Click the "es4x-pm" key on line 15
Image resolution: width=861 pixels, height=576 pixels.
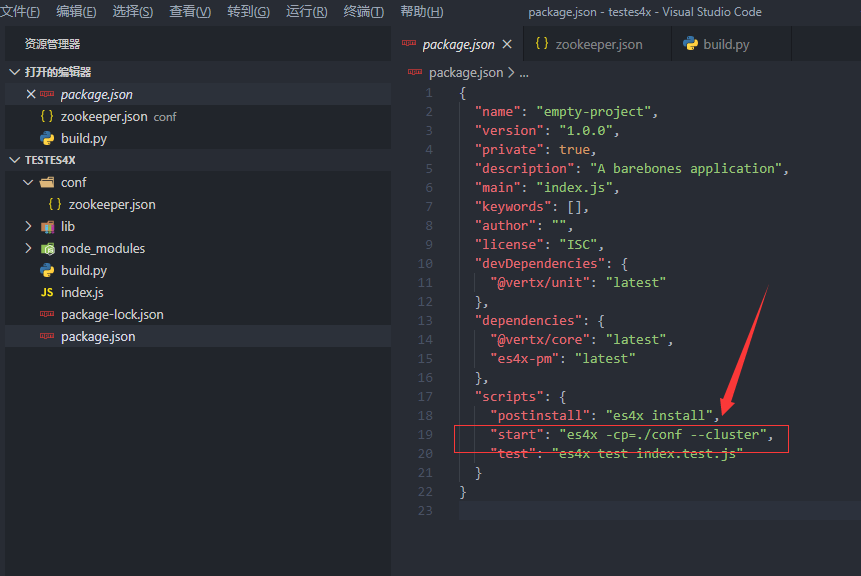pyautogui.click(x=524, y=358)
